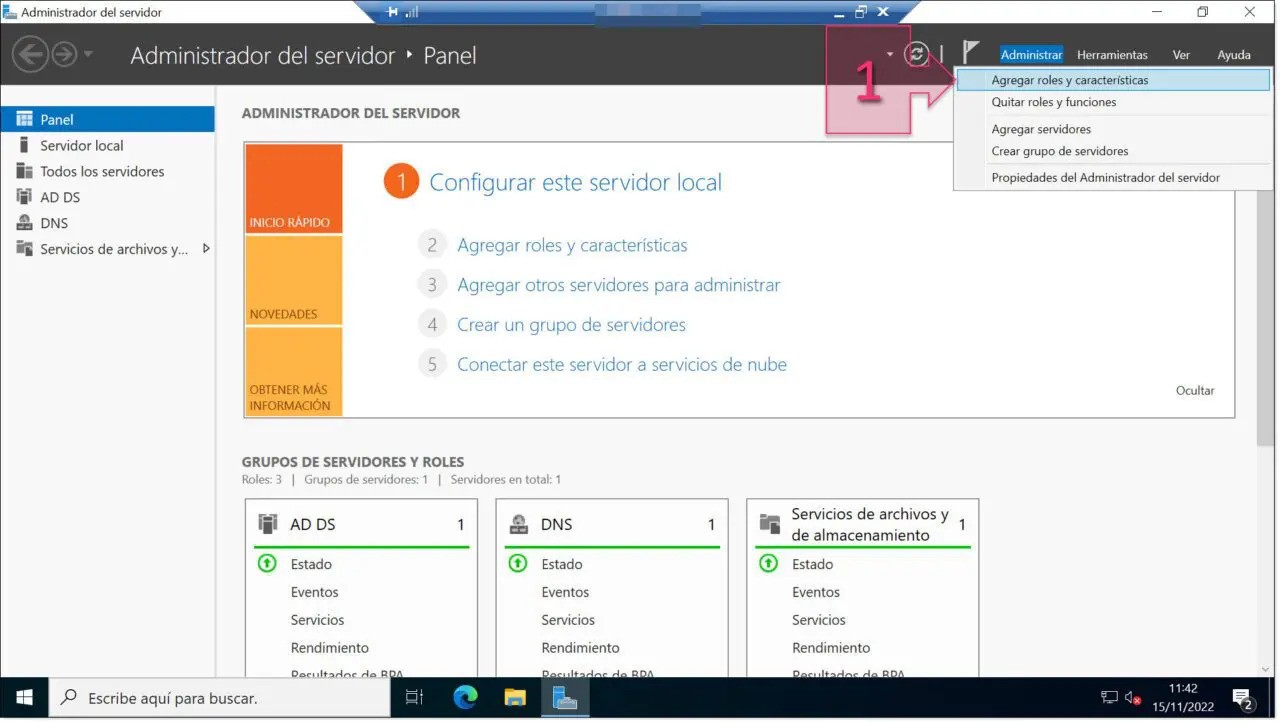
Task: Select the AD DS sidebar icon
Action: click(25, 197)
